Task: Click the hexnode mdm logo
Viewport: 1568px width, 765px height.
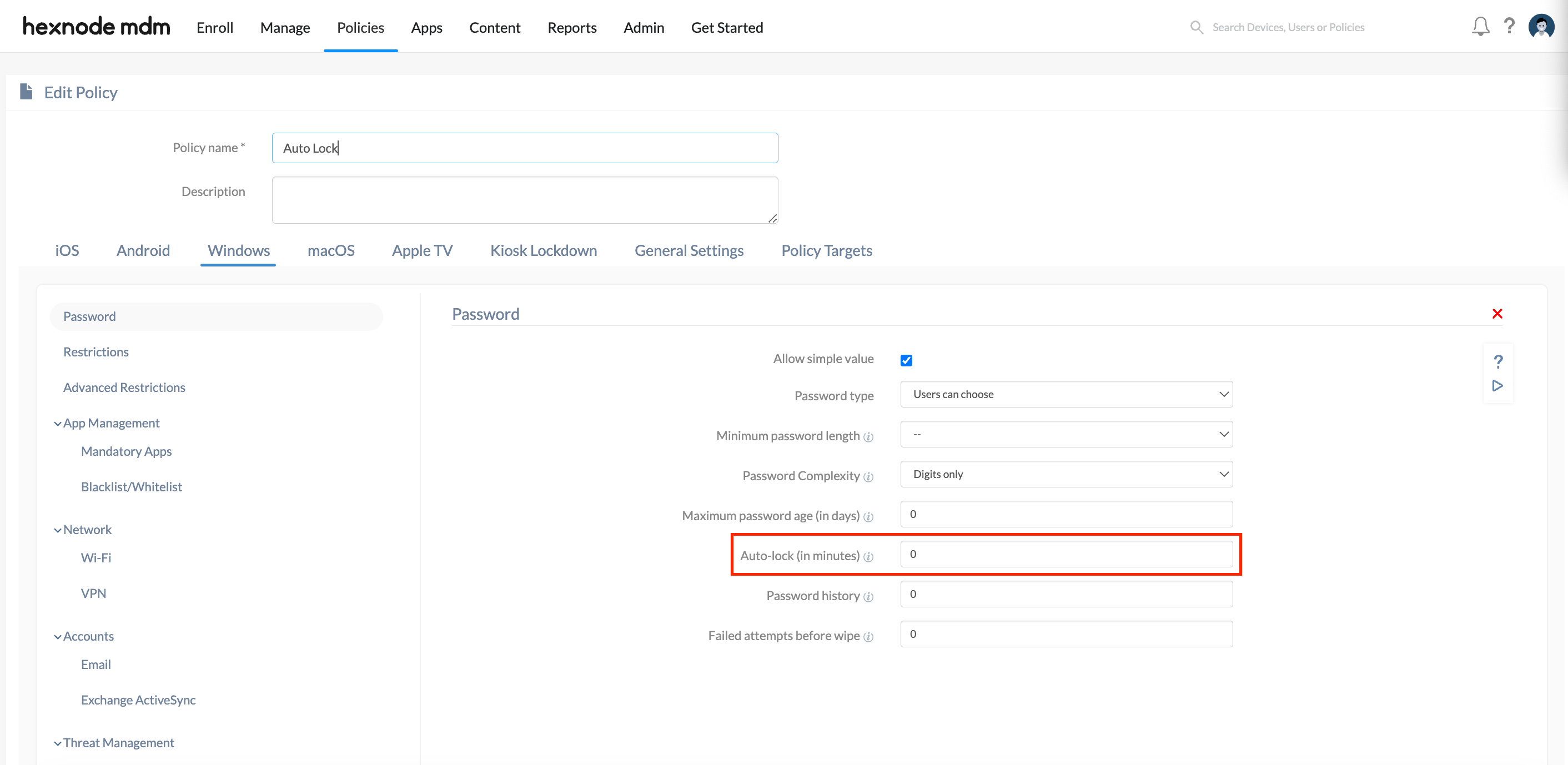Action: pyautogui.click(x=96, y=26)
